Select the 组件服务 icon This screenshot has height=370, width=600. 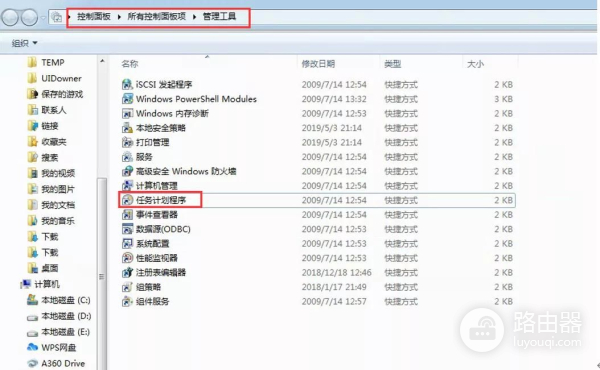[x=127, y=302]
